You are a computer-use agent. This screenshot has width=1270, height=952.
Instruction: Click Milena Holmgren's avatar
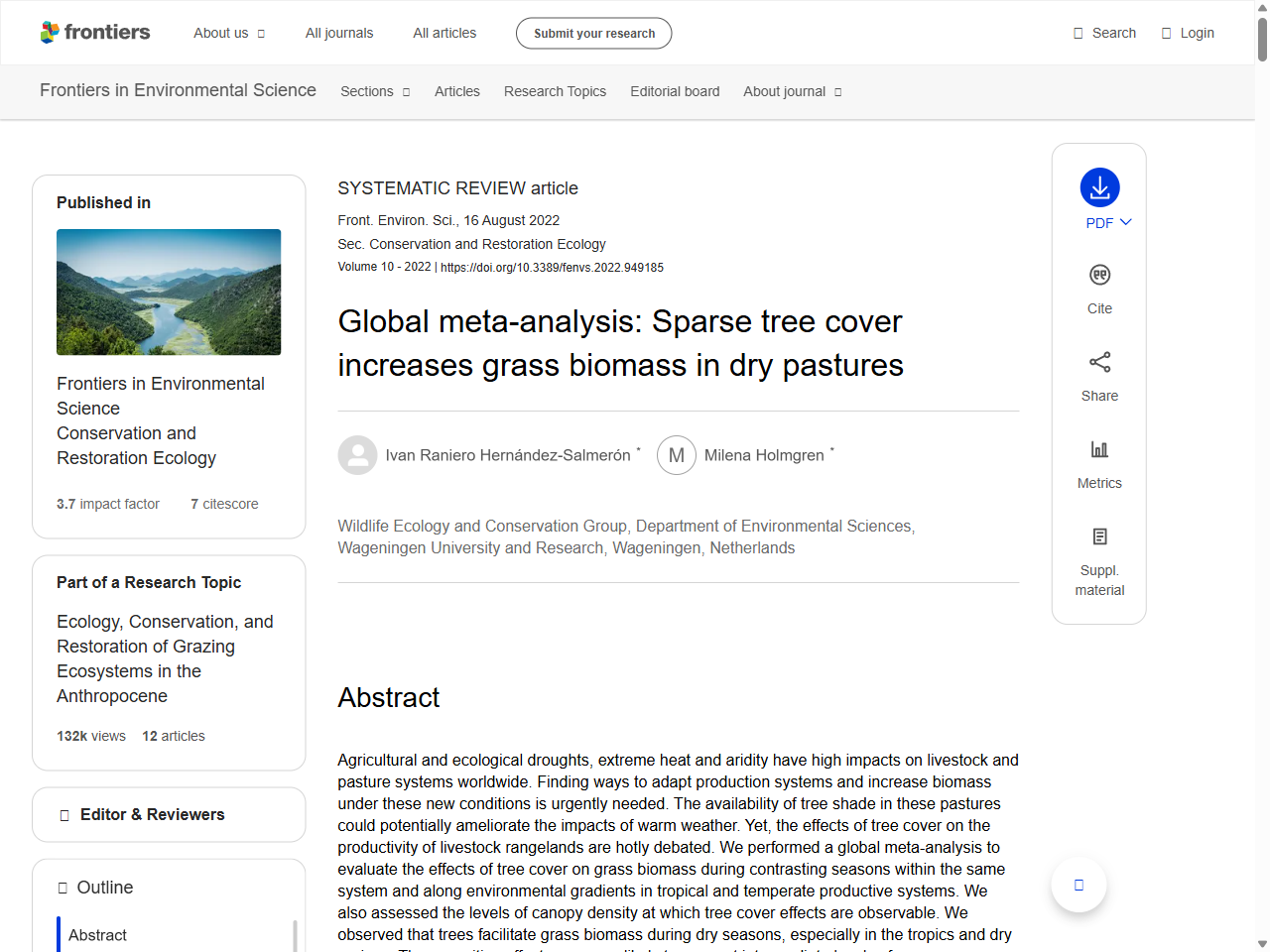point(677,455)
